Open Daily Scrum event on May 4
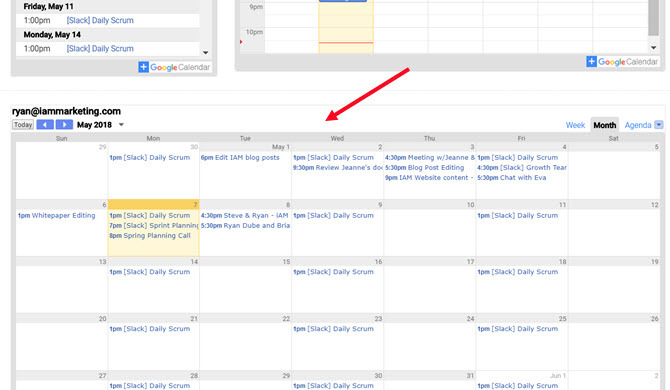 (517, 158)
